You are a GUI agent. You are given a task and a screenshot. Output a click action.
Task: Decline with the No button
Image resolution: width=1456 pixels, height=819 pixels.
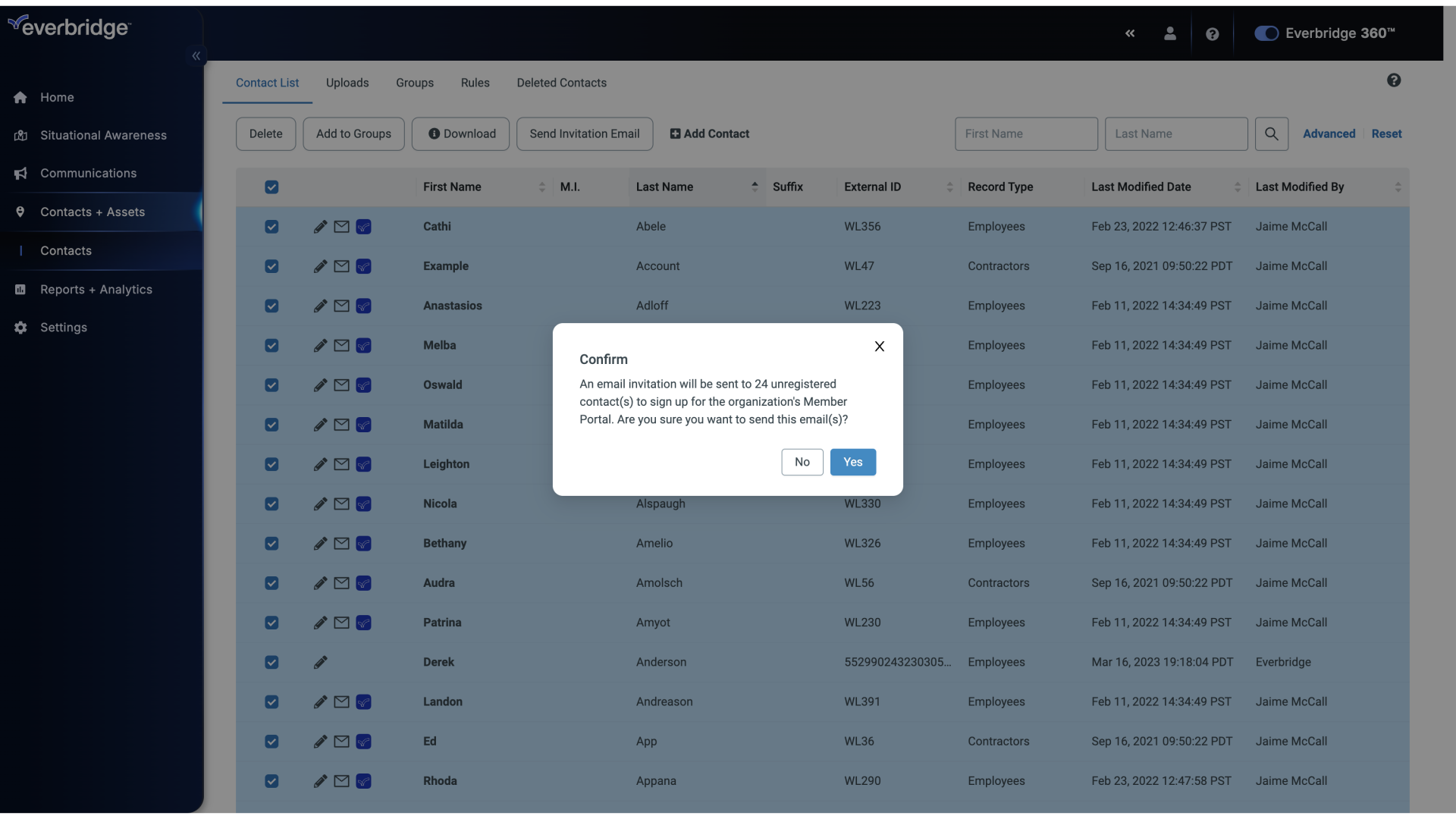802,462
